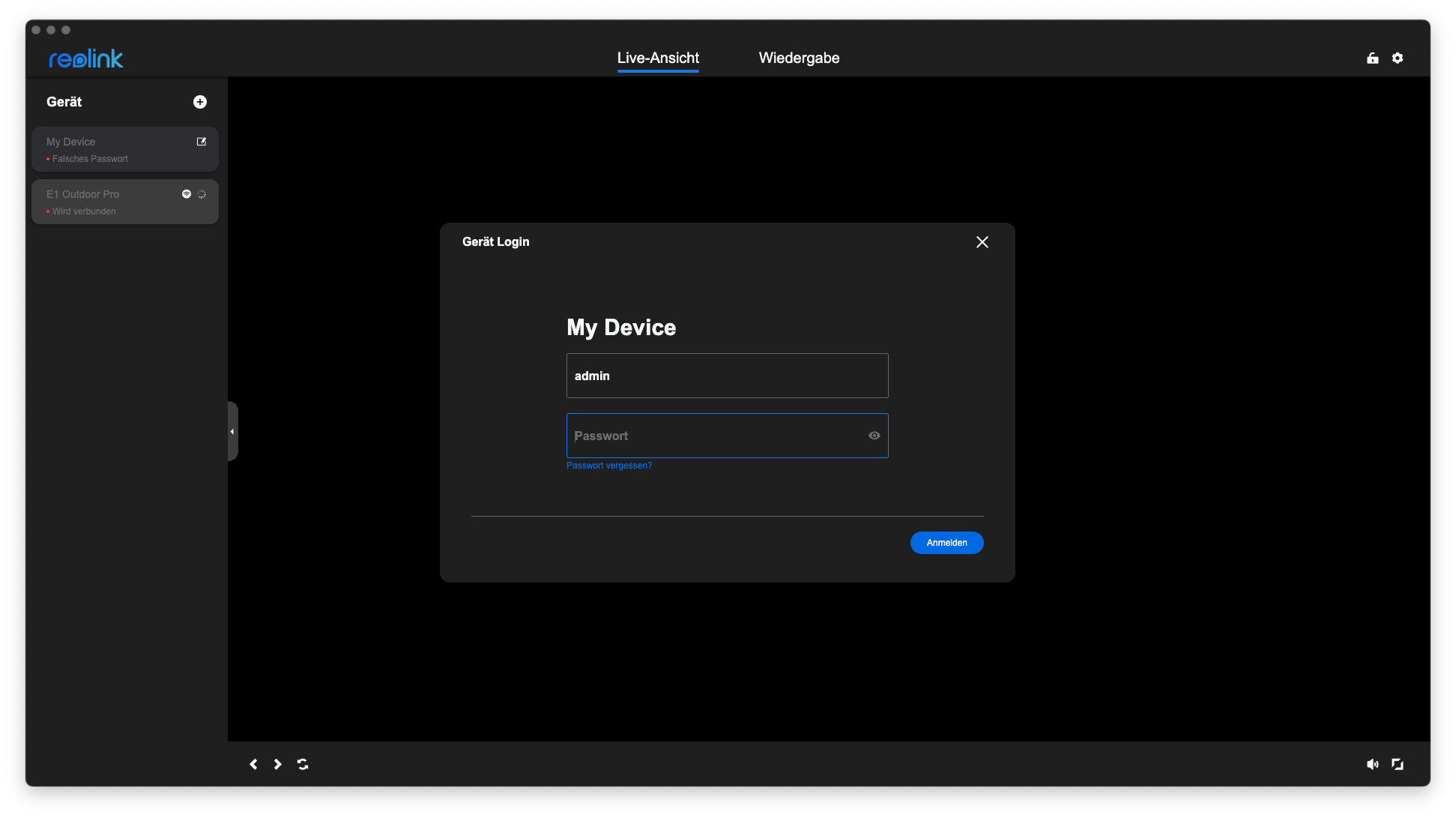Viewport: 1456px width, 818px height.
Task: Toggle fullscreen view icon
Action: click(1398, 764)
